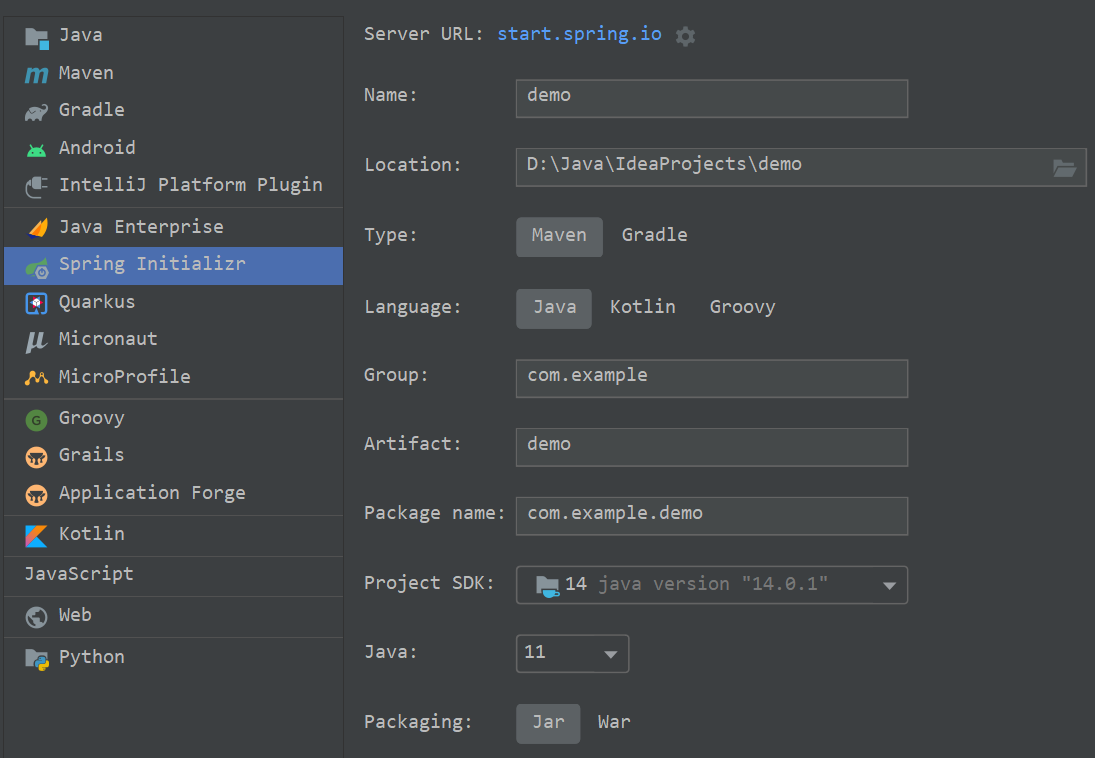Click the Name input field
Image resolution: width=1095 pixels, height=758 pixels.
(x=712, y=99)
